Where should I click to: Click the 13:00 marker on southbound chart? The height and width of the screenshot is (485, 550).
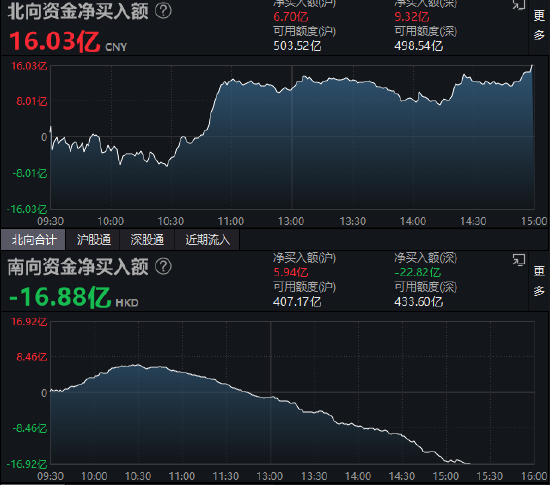click(270, 476)
